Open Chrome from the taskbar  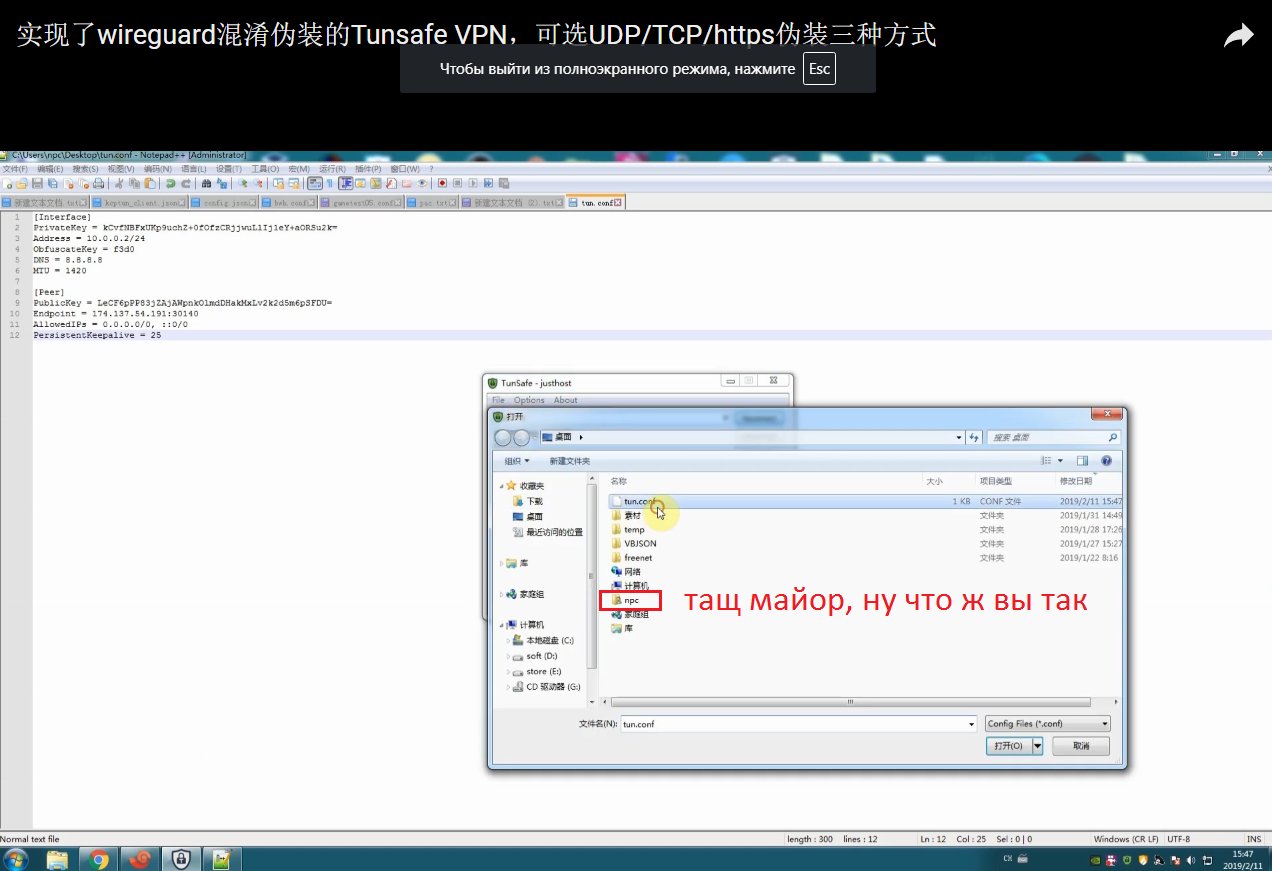(x=98, y=858)
